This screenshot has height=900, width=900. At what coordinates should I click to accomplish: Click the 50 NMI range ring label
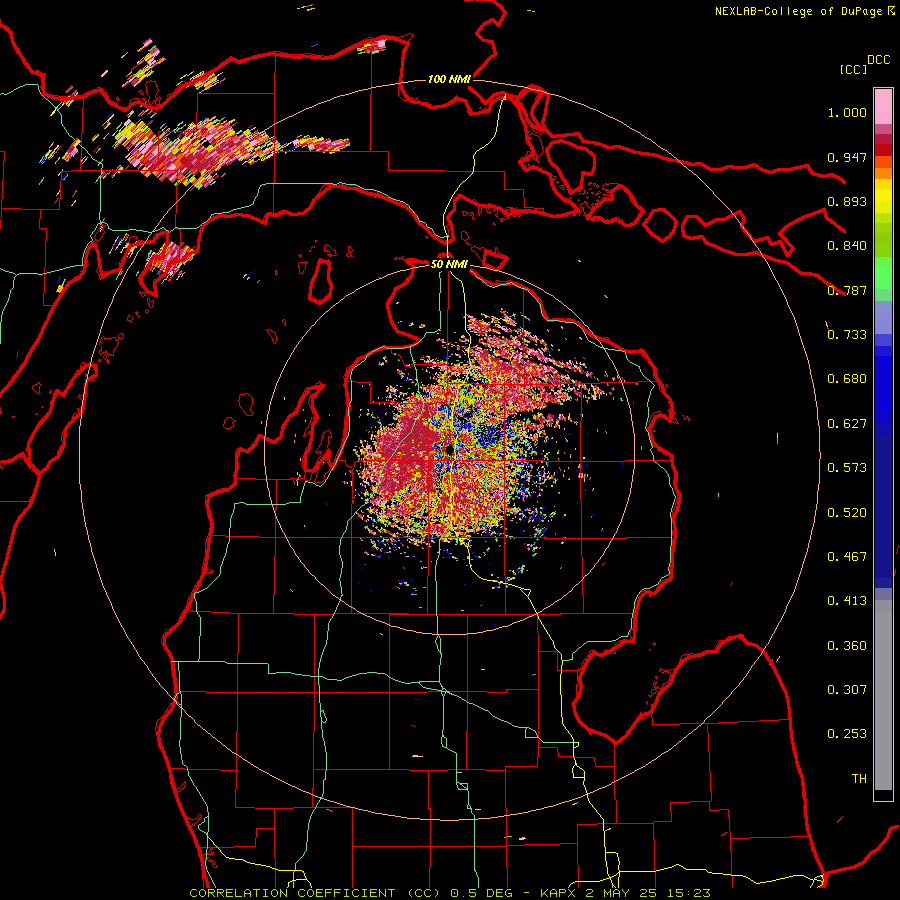pos(449,264)
